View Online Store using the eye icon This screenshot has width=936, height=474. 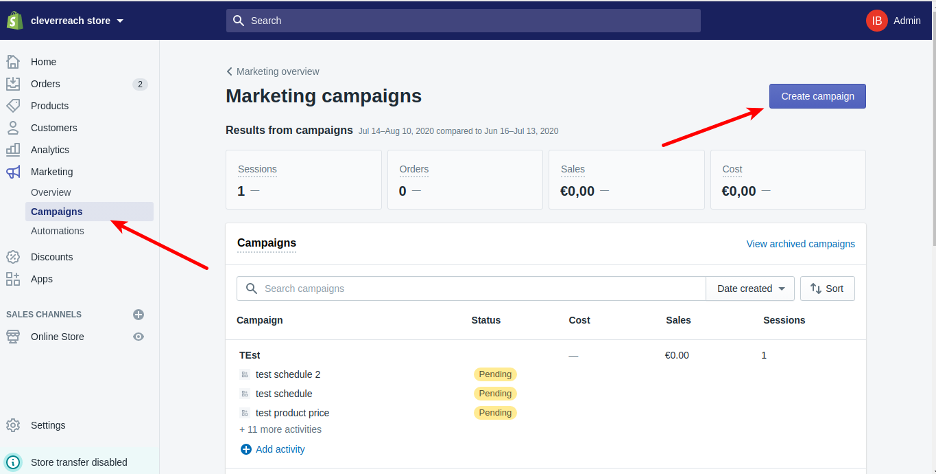[139, 337]
